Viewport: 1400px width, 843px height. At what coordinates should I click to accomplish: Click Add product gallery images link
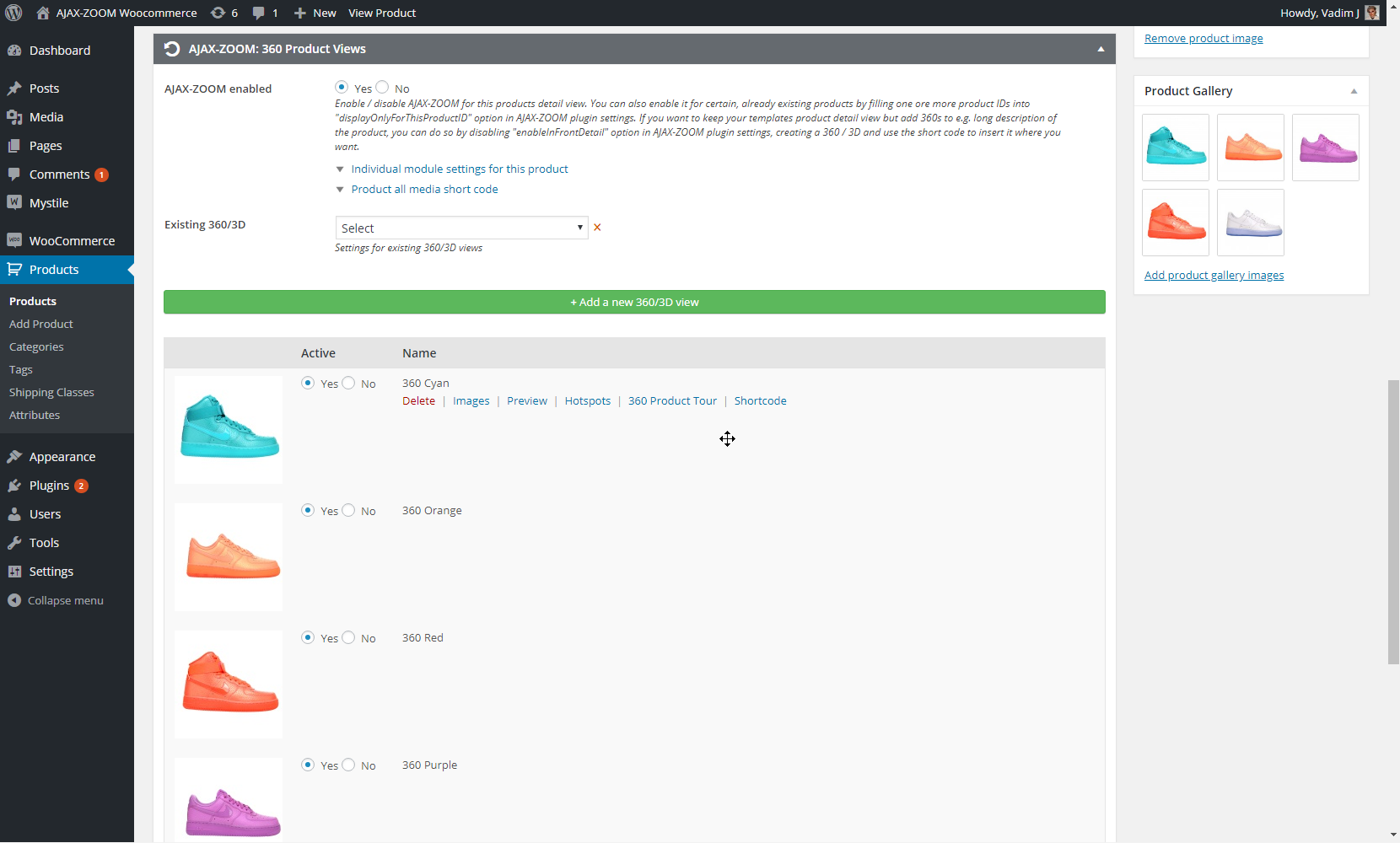[x=1214, y=275]
